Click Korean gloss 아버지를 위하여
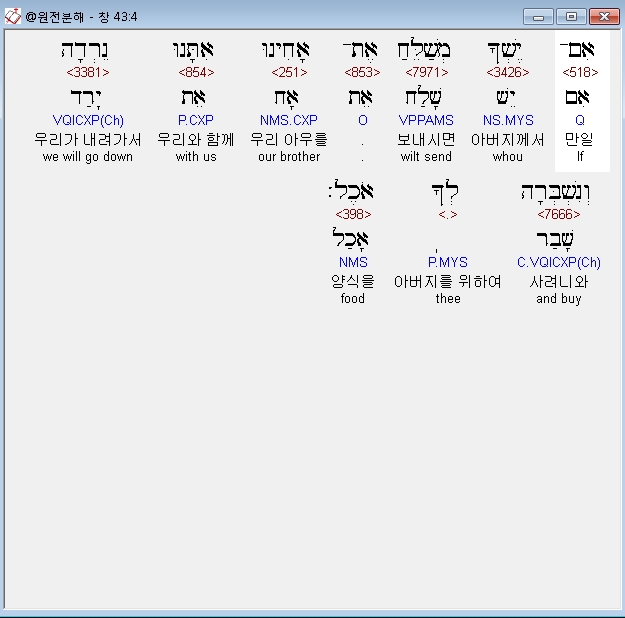Image resolution: width=625 pixels, height=618 pixels. [448, 281]
